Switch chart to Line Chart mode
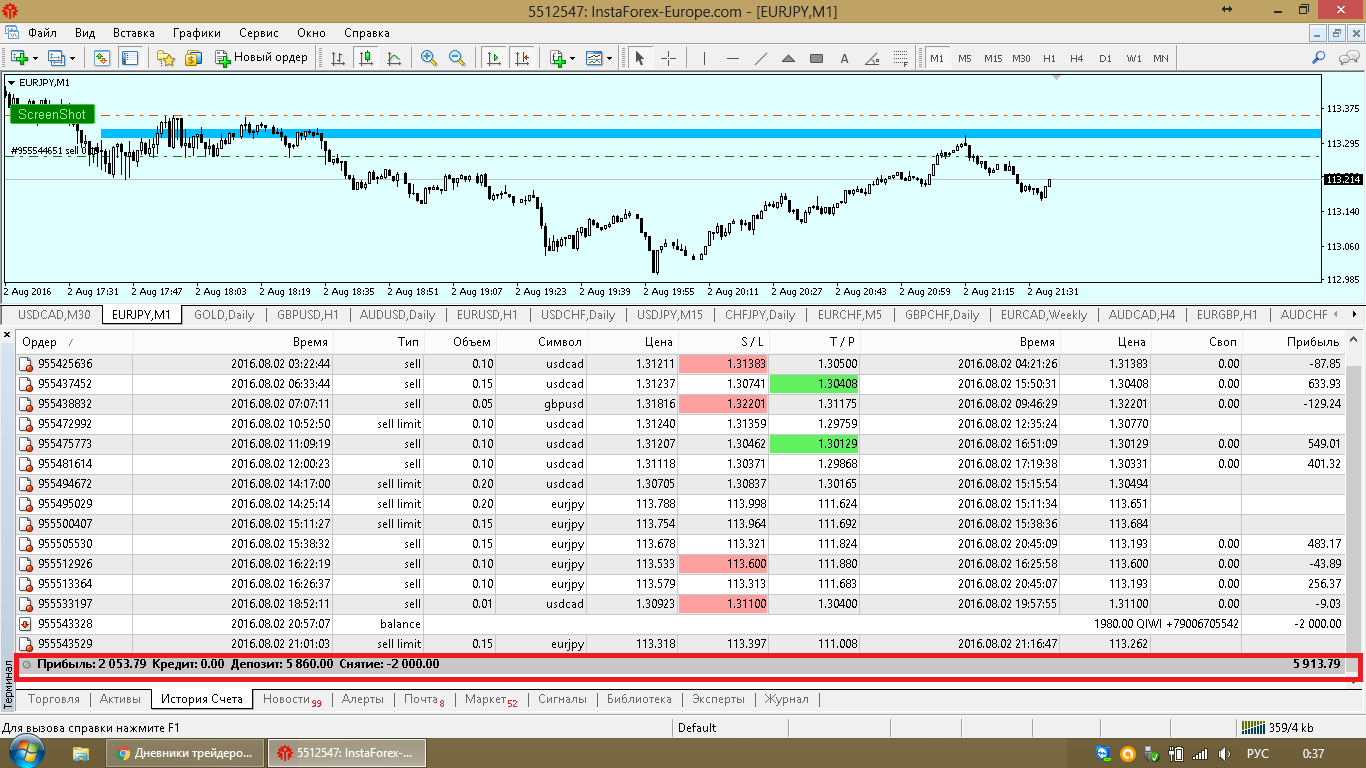1366x768 pixels. tap(394, 58)
